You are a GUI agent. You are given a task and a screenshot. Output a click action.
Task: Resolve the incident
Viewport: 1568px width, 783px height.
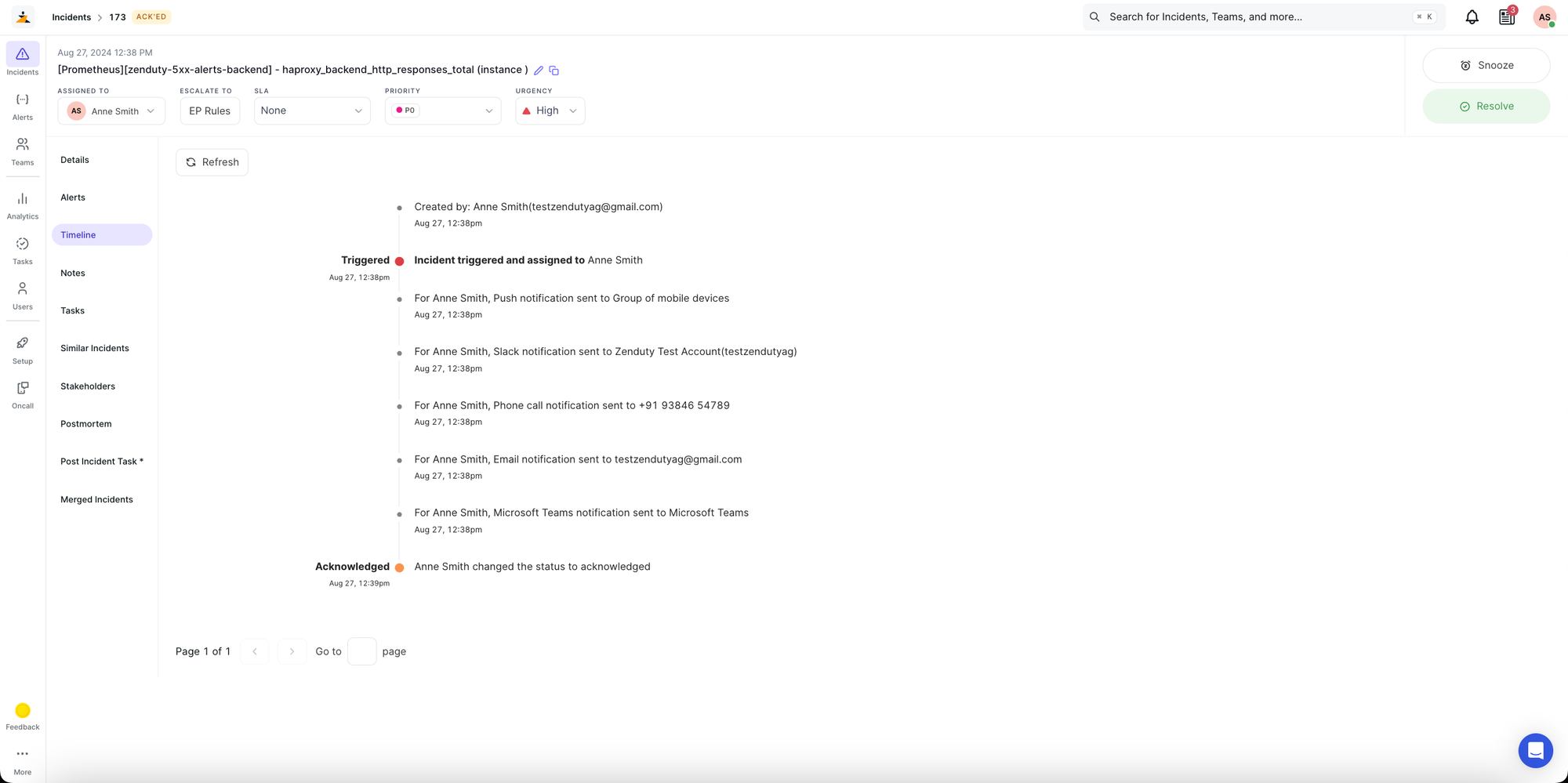click(x=1486, y=107)
